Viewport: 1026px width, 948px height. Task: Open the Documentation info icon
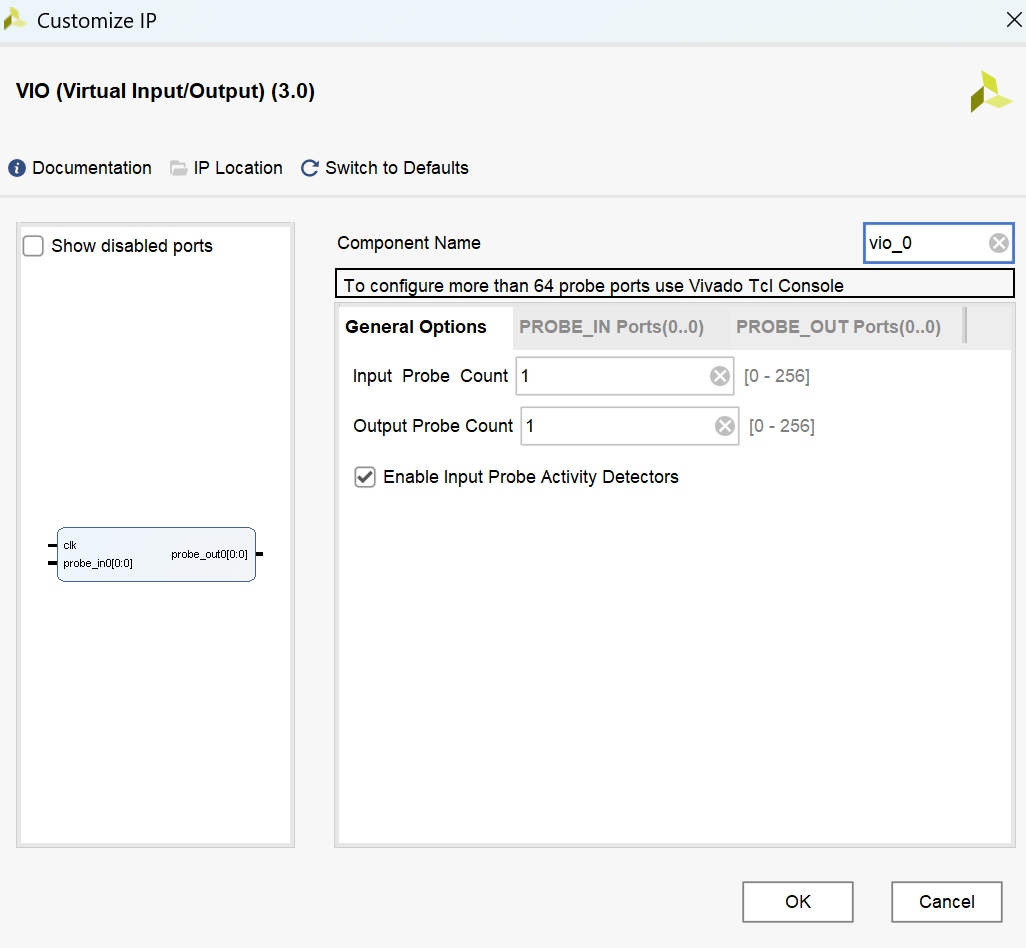pyautogui.click(x=17, y=168)
